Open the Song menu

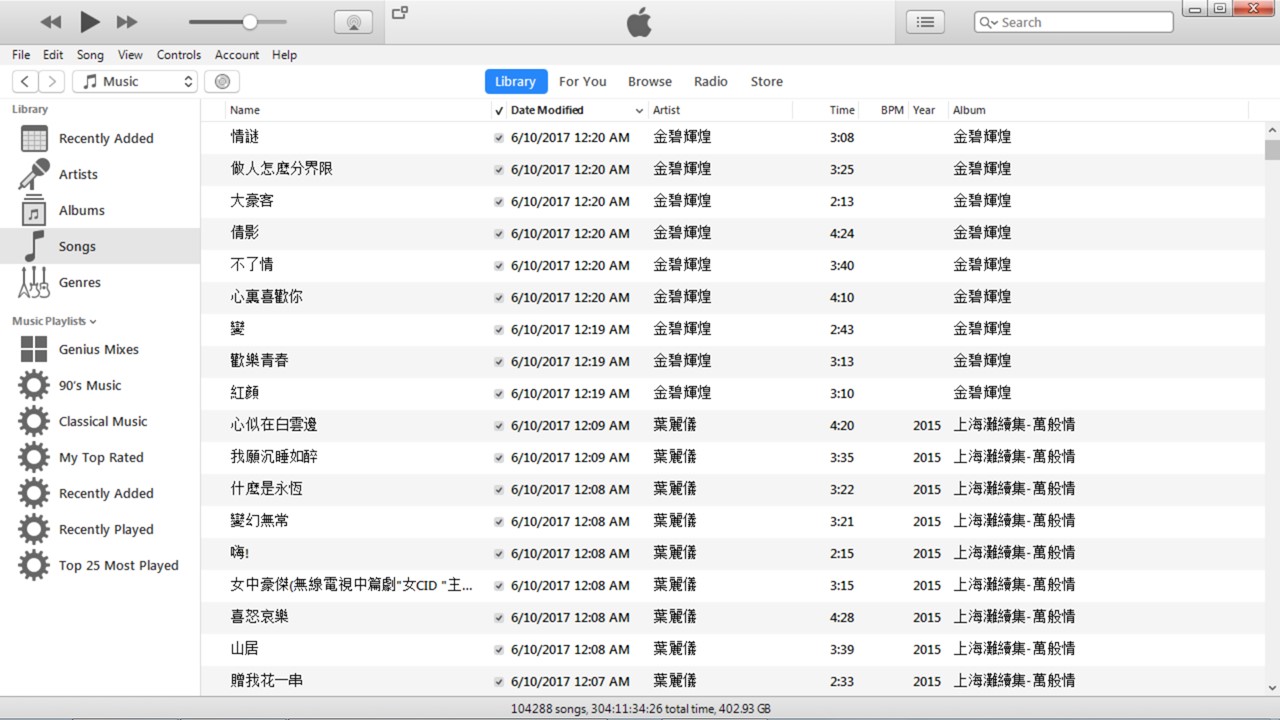pos(90,55)
